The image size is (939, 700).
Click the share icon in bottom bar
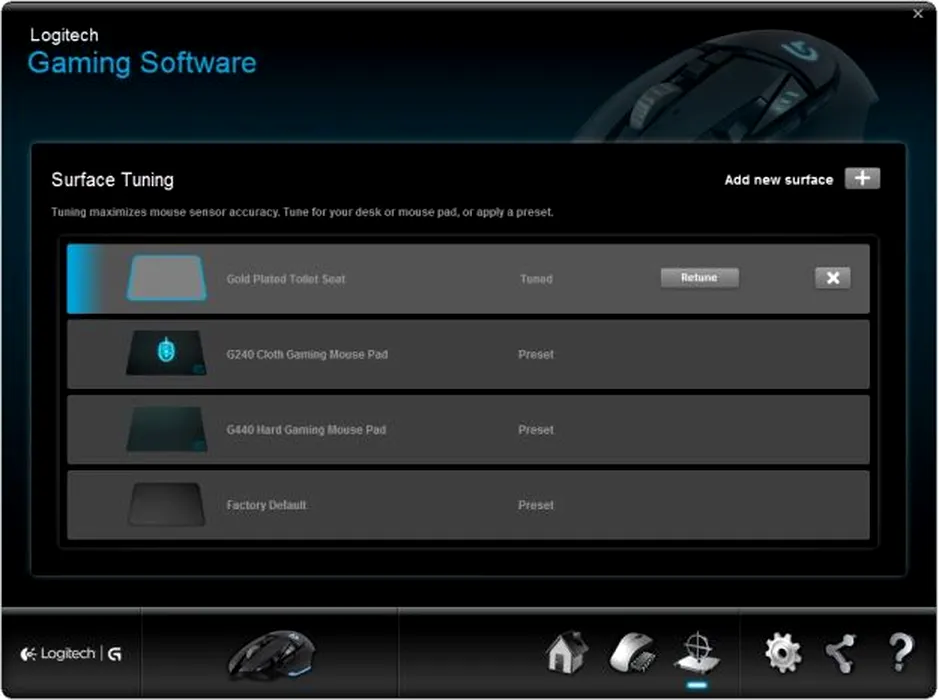(840, 653)
